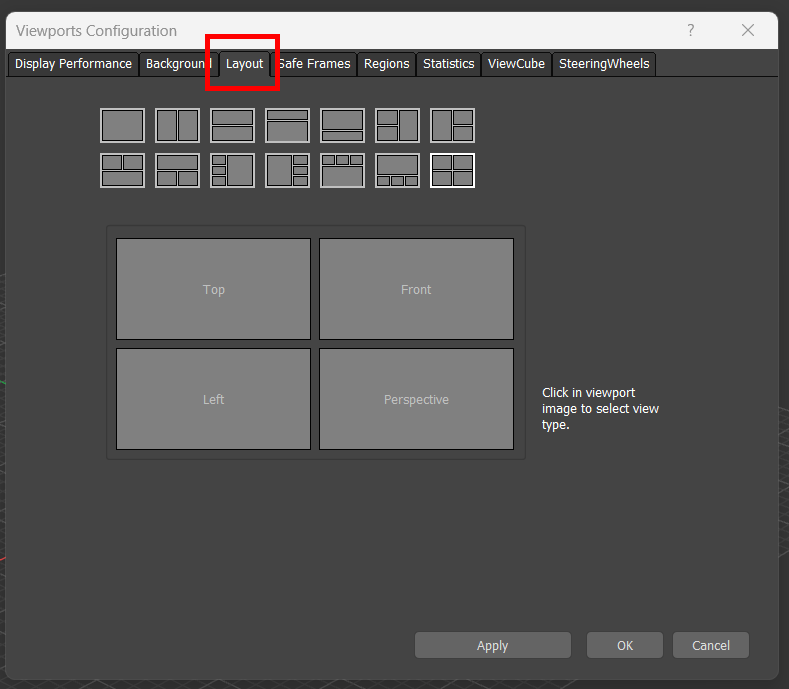Pick layout with large top, small bottom viewport
789x689 pixels.
tap(342, 125)
